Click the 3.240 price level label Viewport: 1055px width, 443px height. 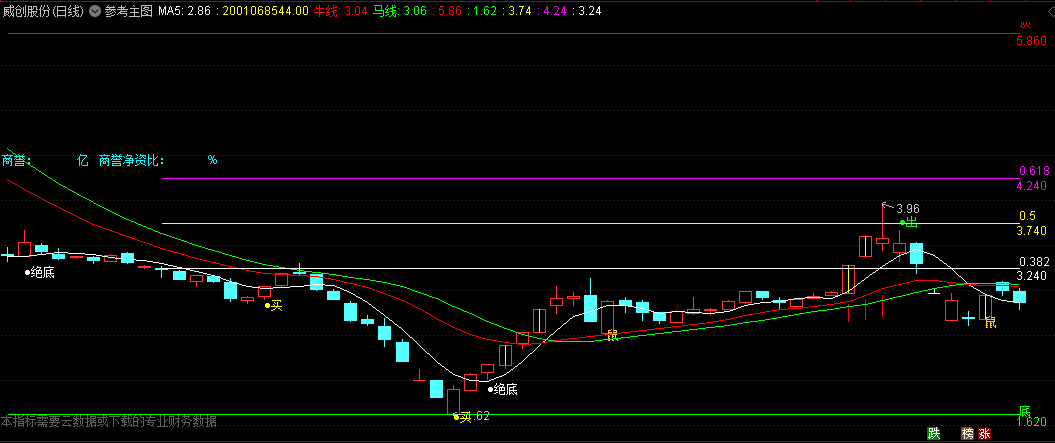pyautogui.click(x=1031, y=276)
